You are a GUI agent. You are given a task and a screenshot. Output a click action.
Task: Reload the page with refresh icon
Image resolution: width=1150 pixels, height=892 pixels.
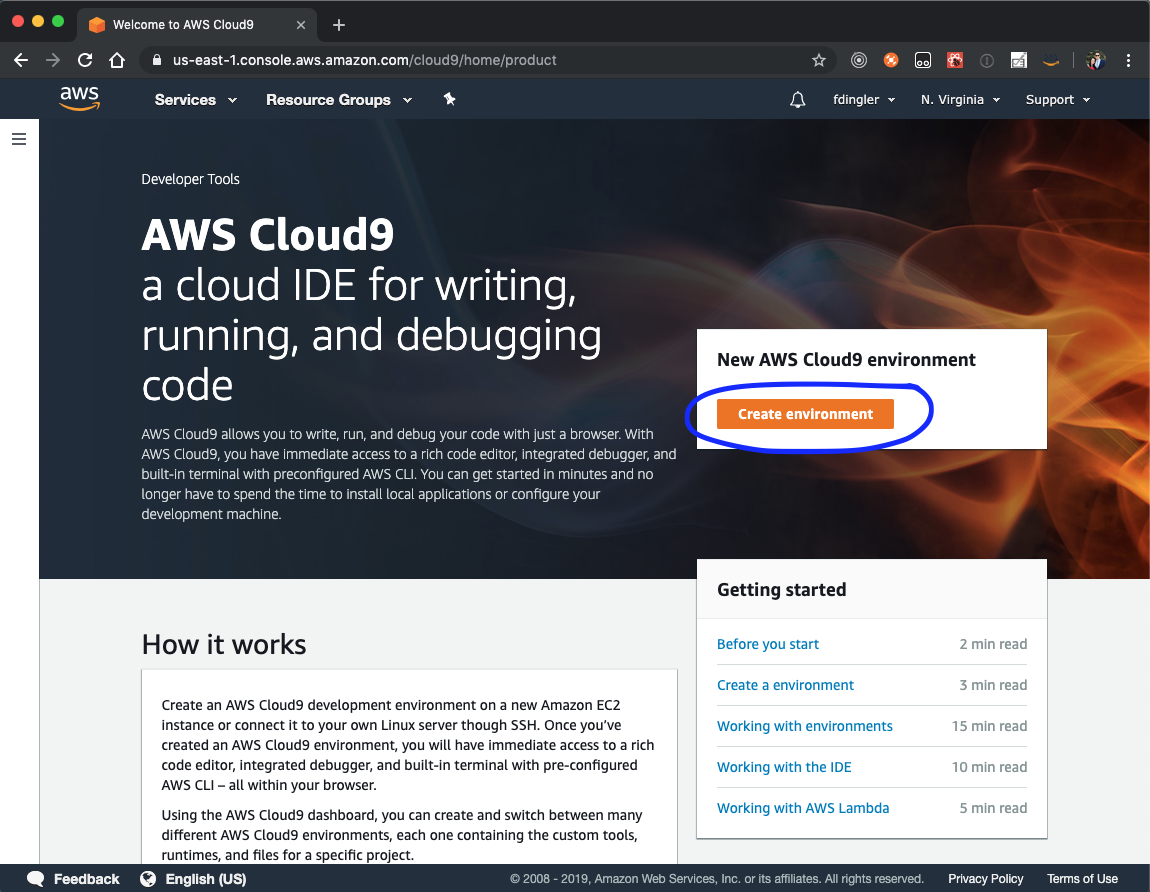tap(85, 60)
